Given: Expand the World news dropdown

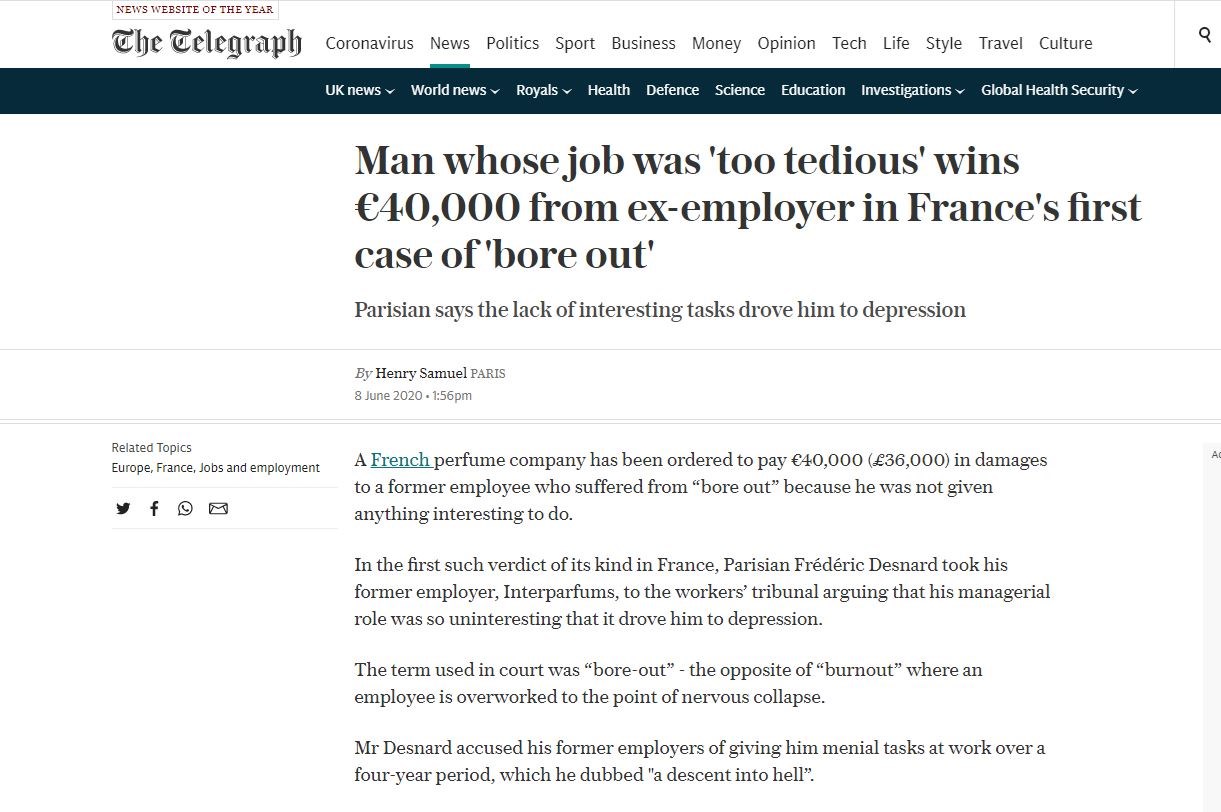Looking at the screenshot, I should coord(454,90).
